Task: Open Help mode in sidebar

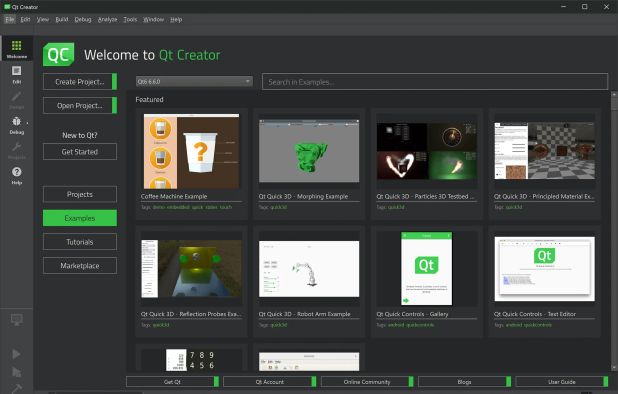Action: coord(17,175)
